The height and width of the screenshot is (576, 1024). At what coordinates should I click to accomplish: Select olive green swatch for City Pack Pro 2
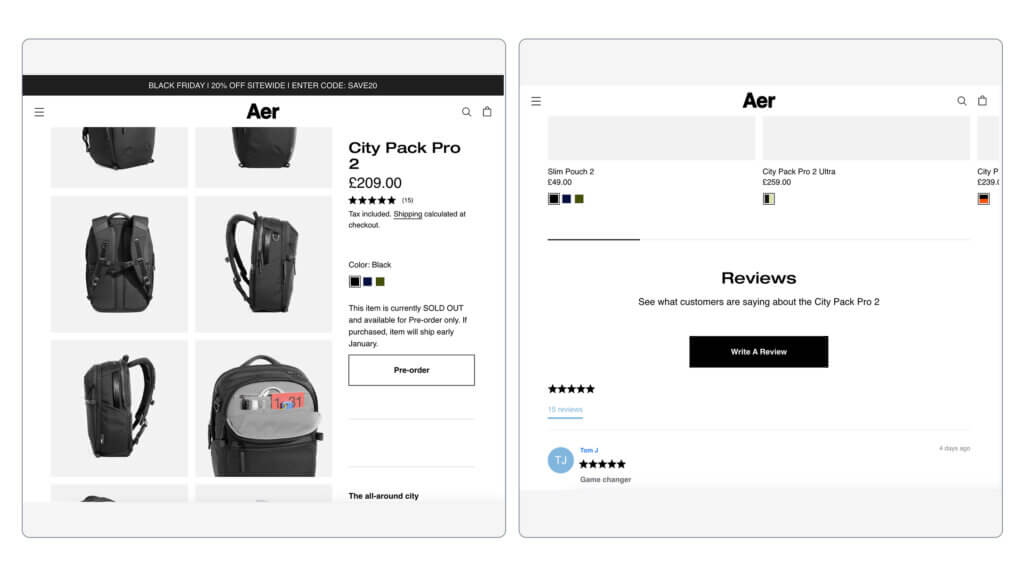pos(380,281)
